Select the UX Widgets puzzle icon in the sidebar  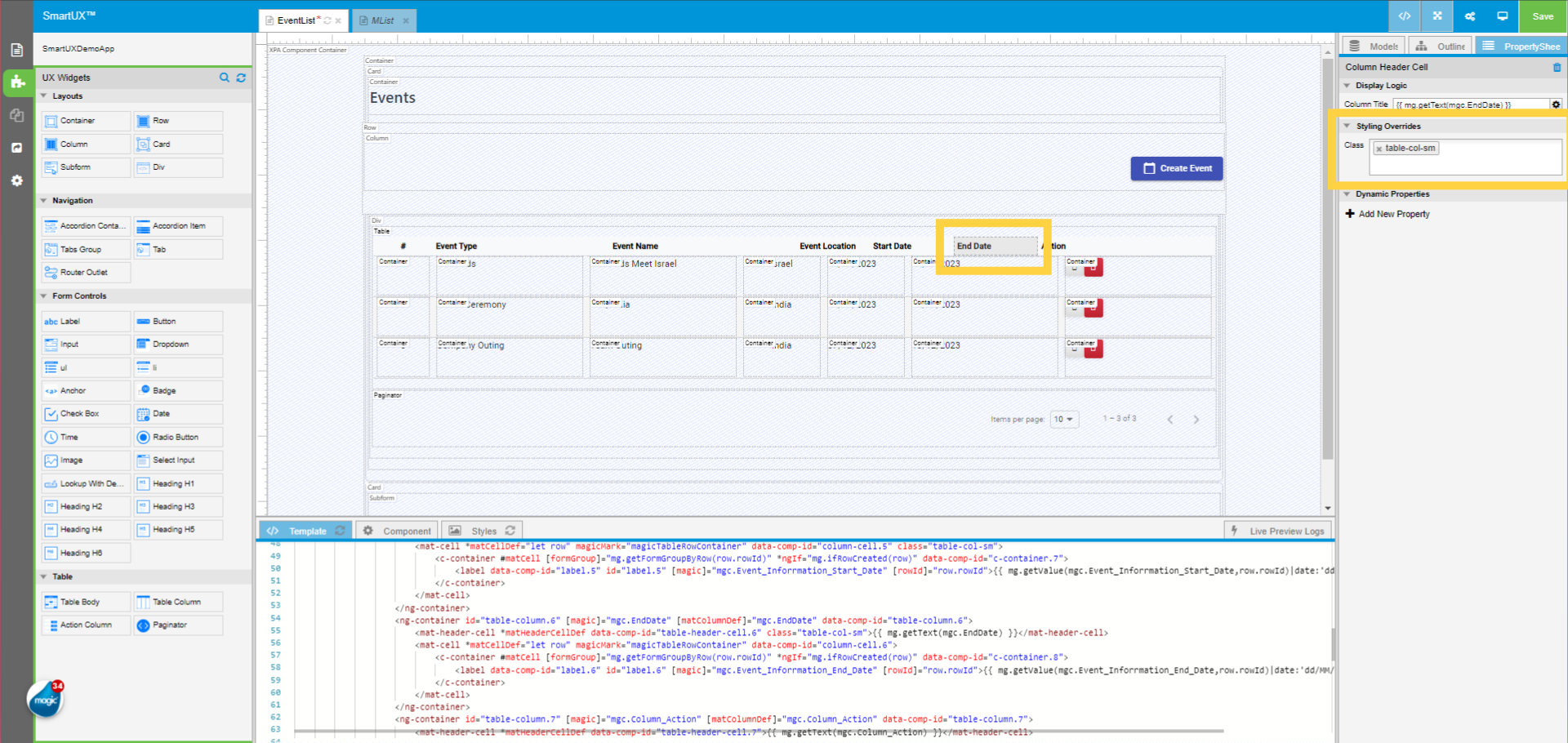(16, 82)
